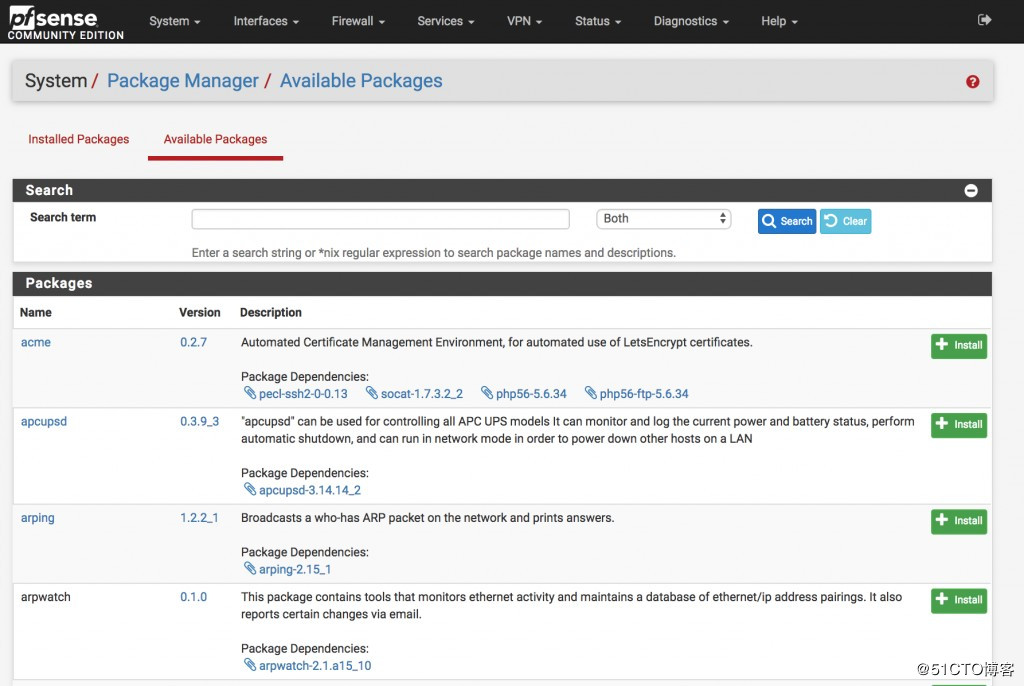Open the Both search scope dropdown
1024x686 pixels.
click(663, 219)
